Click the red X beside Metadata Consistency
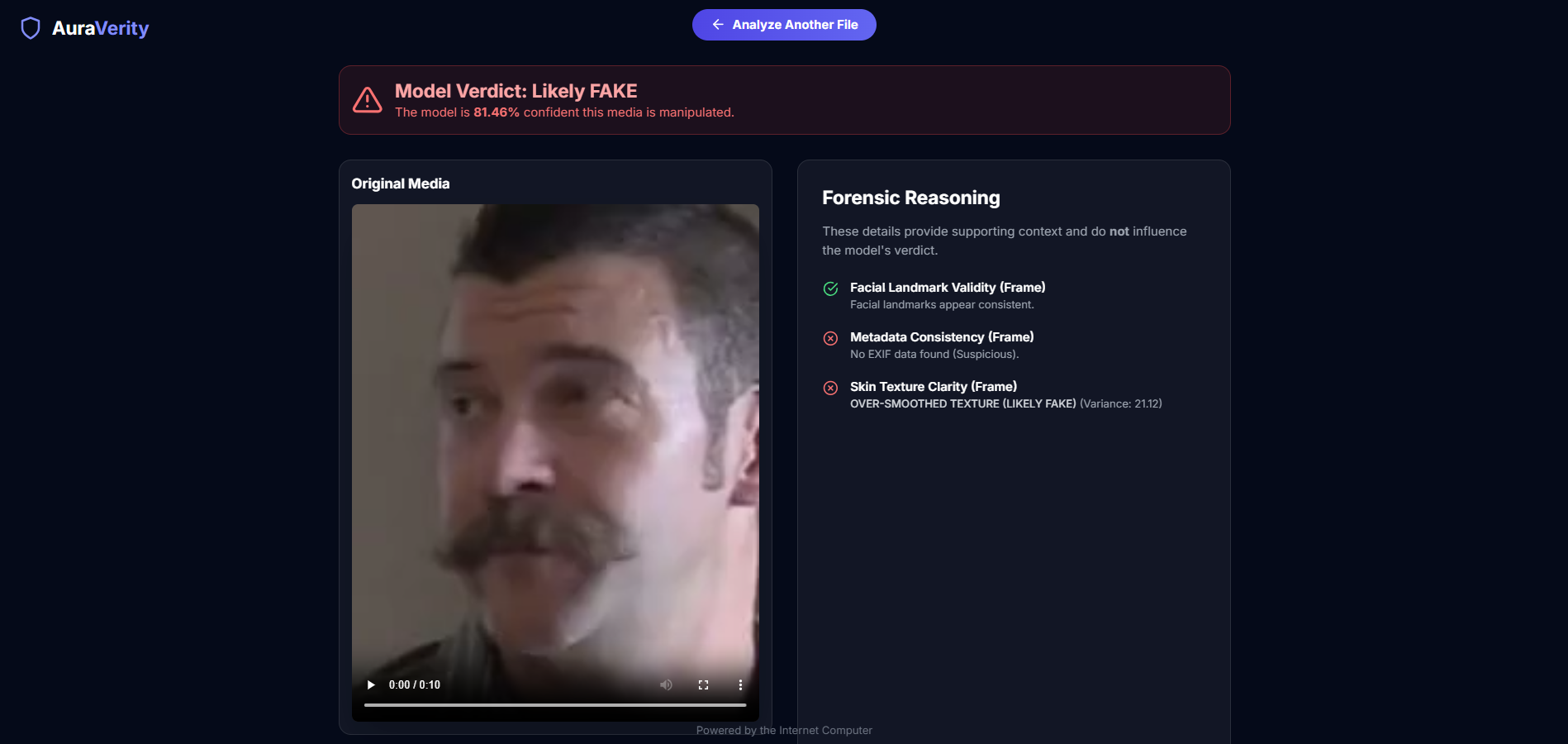 (829, 338)
